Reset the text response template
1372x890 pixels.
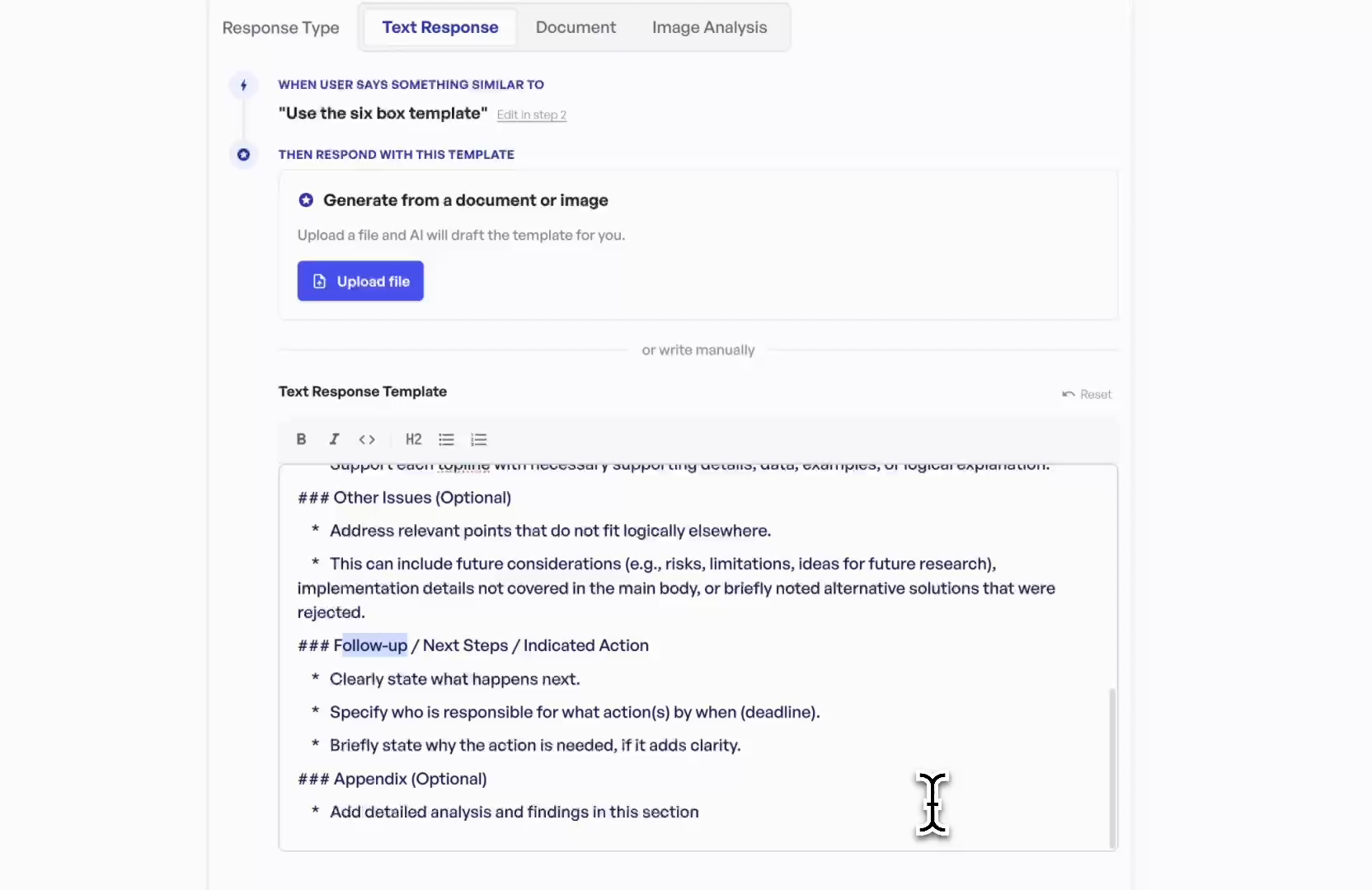click(1096, 394)
